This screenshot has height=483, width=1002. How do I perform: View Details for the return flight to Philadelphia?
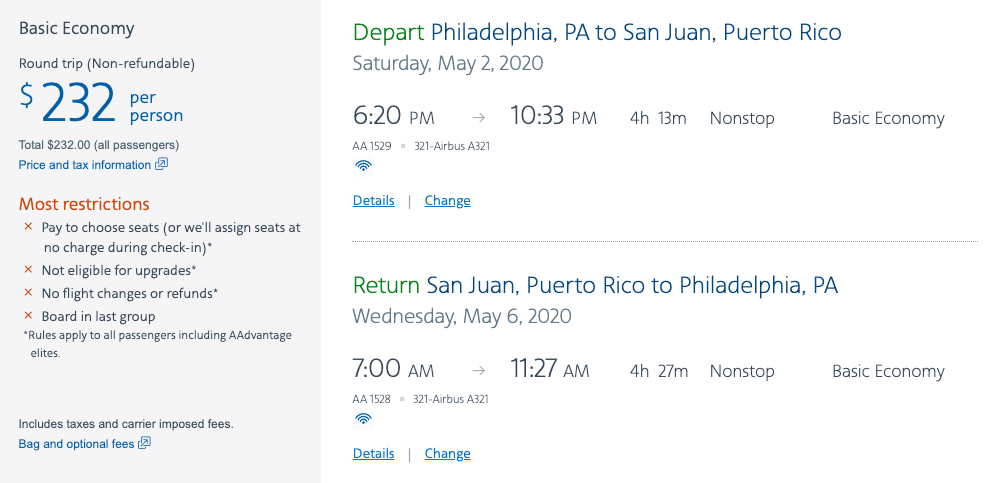tap(374, 454)
